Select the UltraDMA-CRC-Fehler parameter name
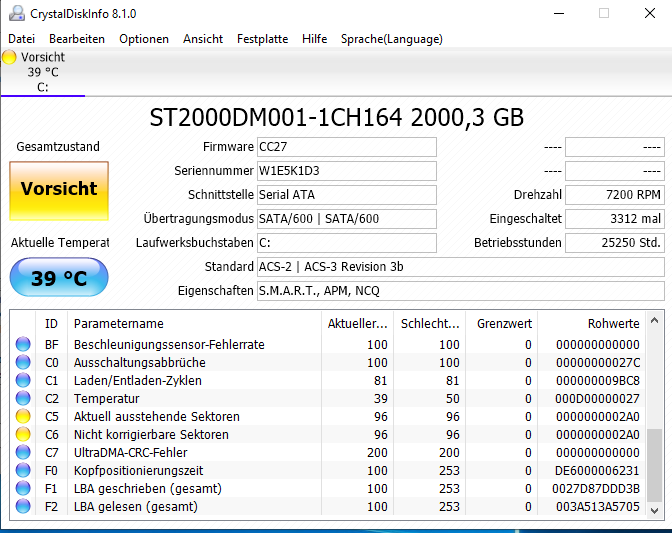Image resolution: width=672 pixels, height=533 pixels. pyautogui.click(x=130, y=452)
